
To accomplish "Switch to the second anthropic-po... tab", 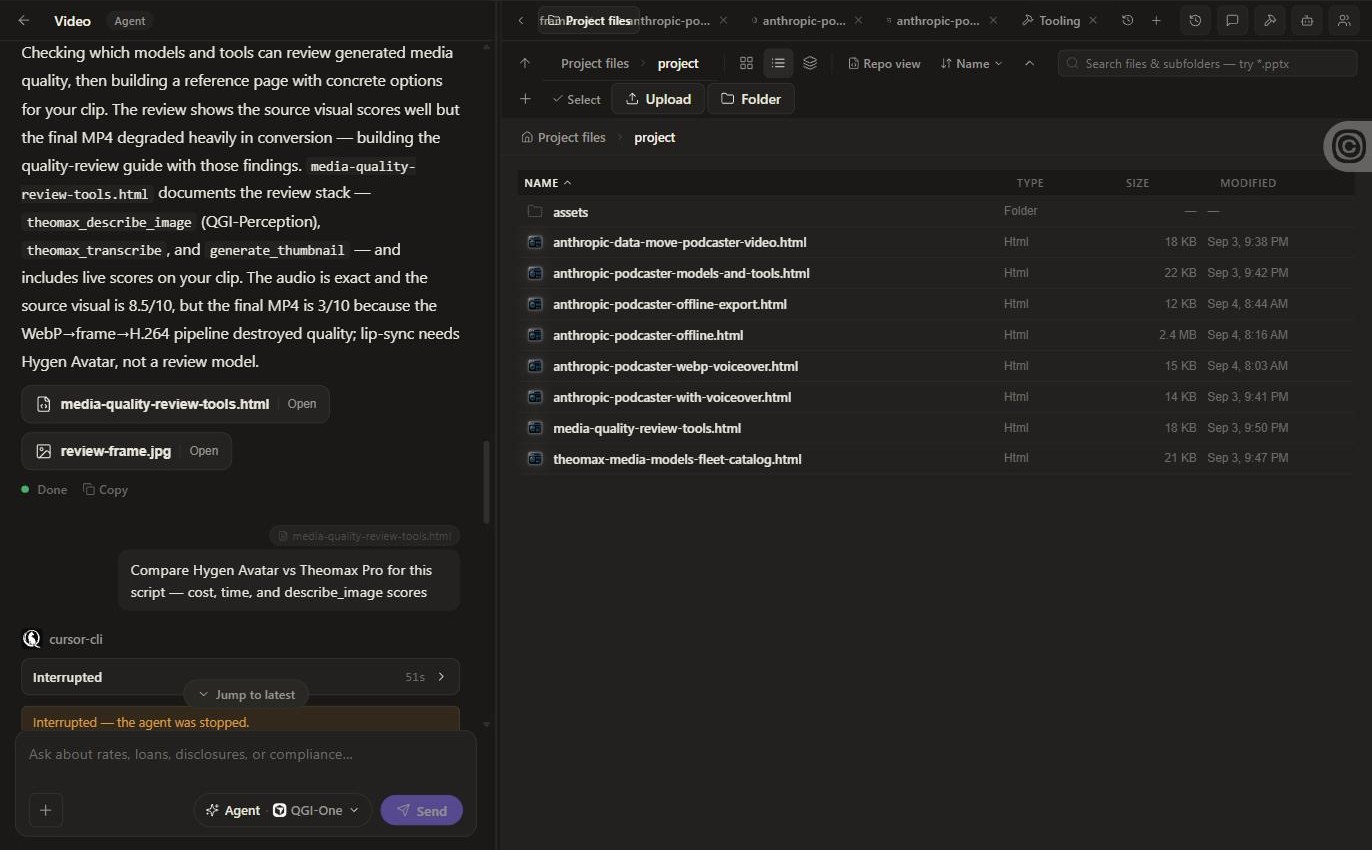I will click(x=804, y=21).
